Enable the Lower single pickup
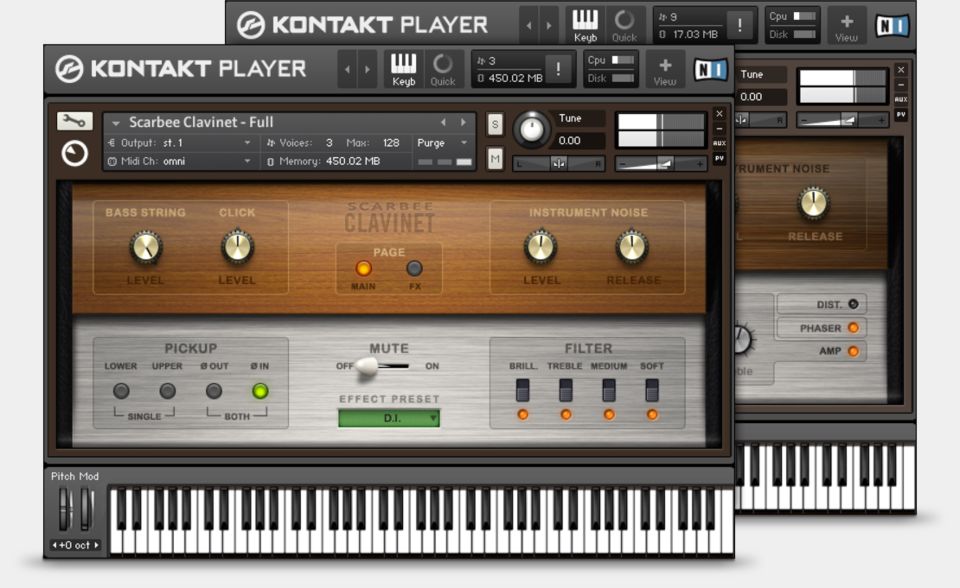Image resolution: width=960 pixels, height=588 pixels. (x=121, y=391)
